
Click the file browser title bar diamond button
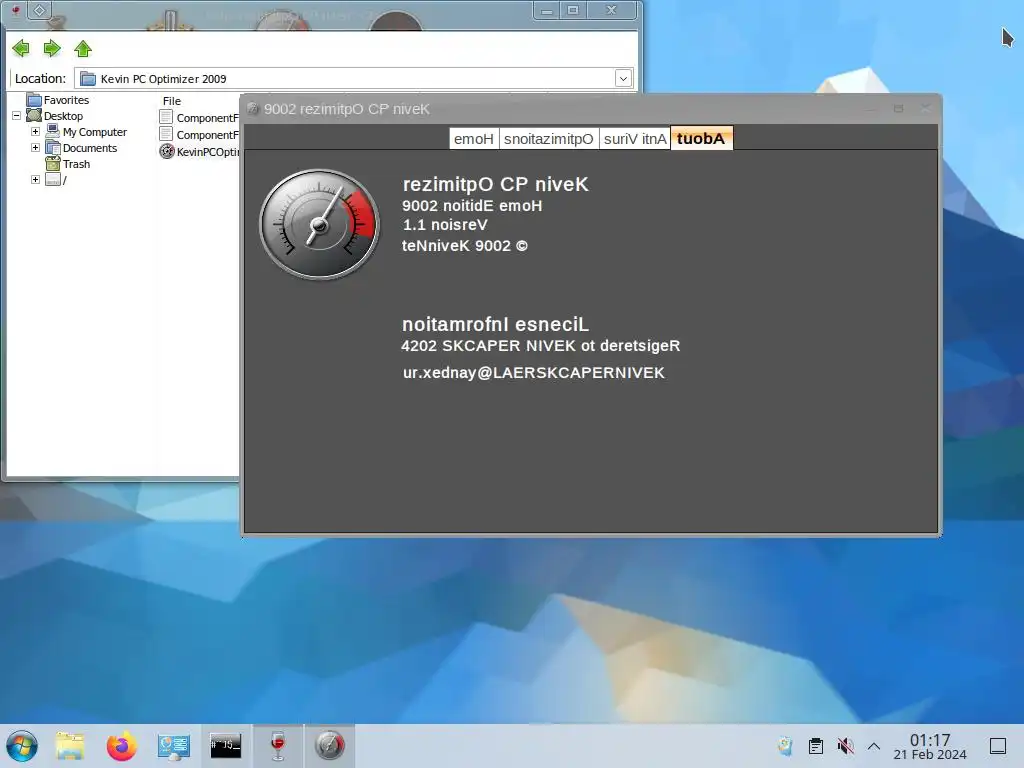pos(40,10)
